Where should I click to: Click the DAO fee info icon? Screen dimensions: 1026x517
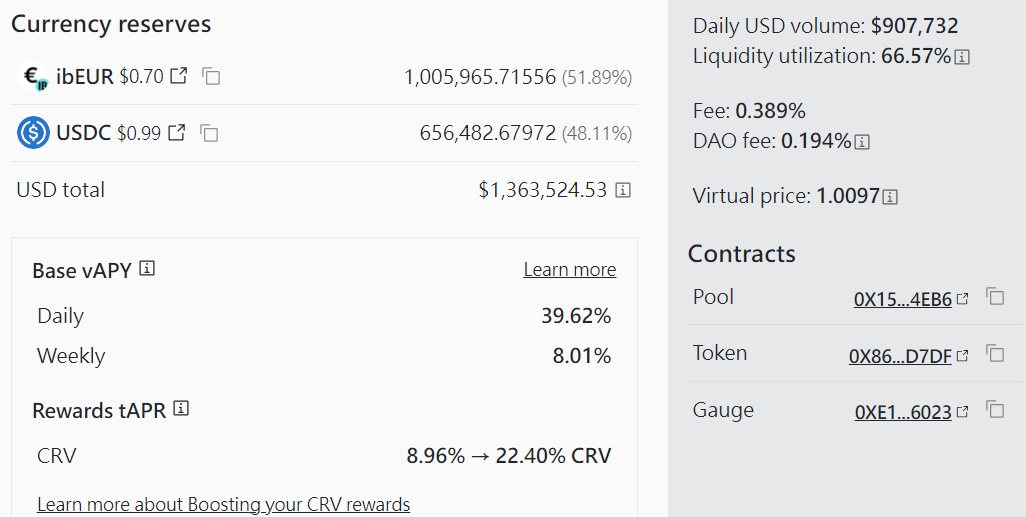click(862, 141)
